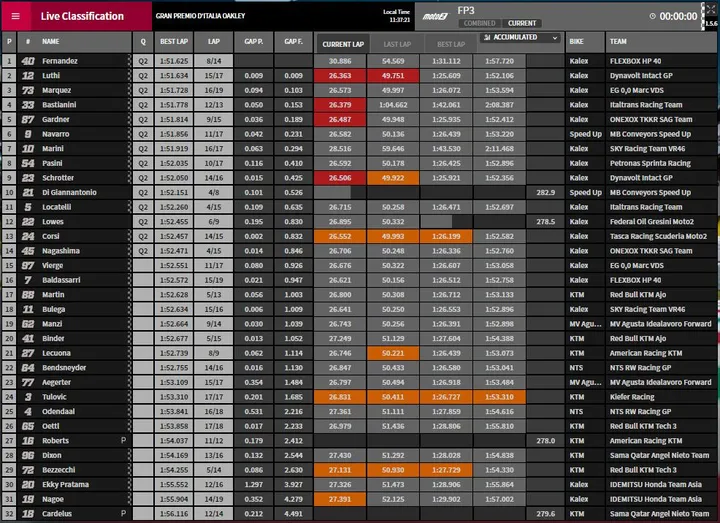Screen dimensions: 720x523
Task: Click Petronas Sprinta Racing team name
Action: [x=650, y=163]
